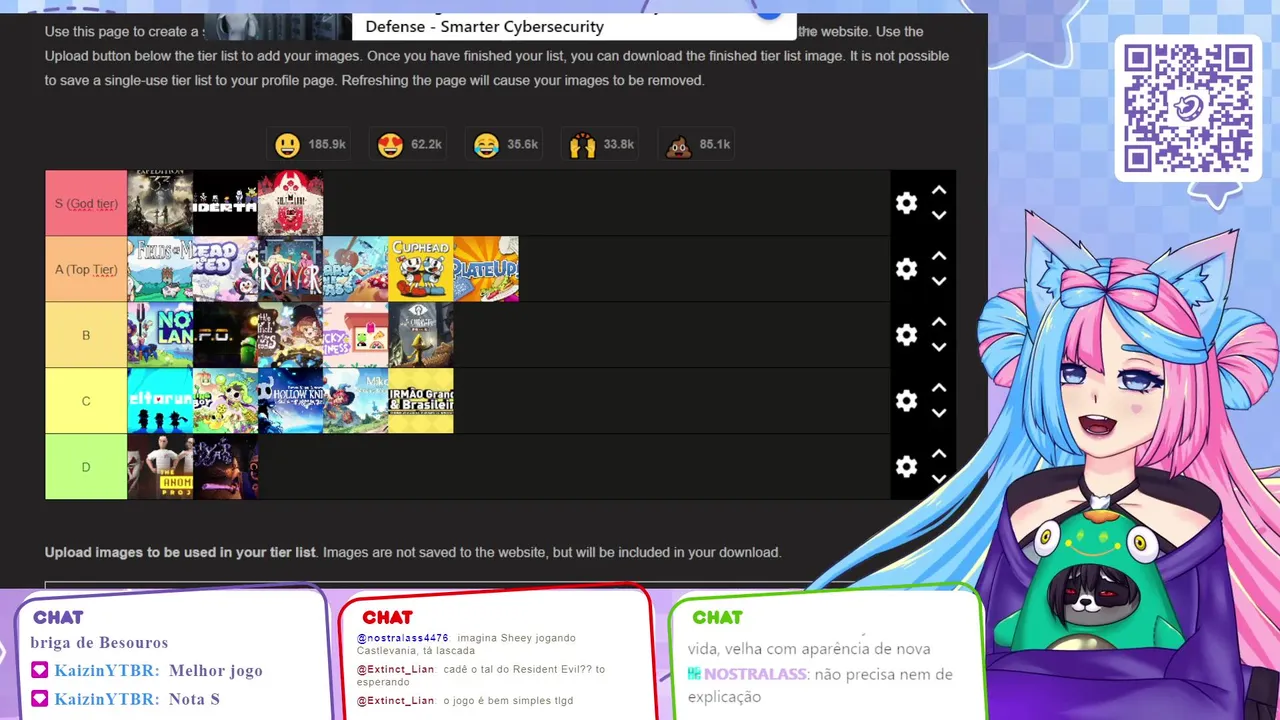Select the S (God tier) label cell
Viewport: 1280px width, 720px height.
(86, 203)
